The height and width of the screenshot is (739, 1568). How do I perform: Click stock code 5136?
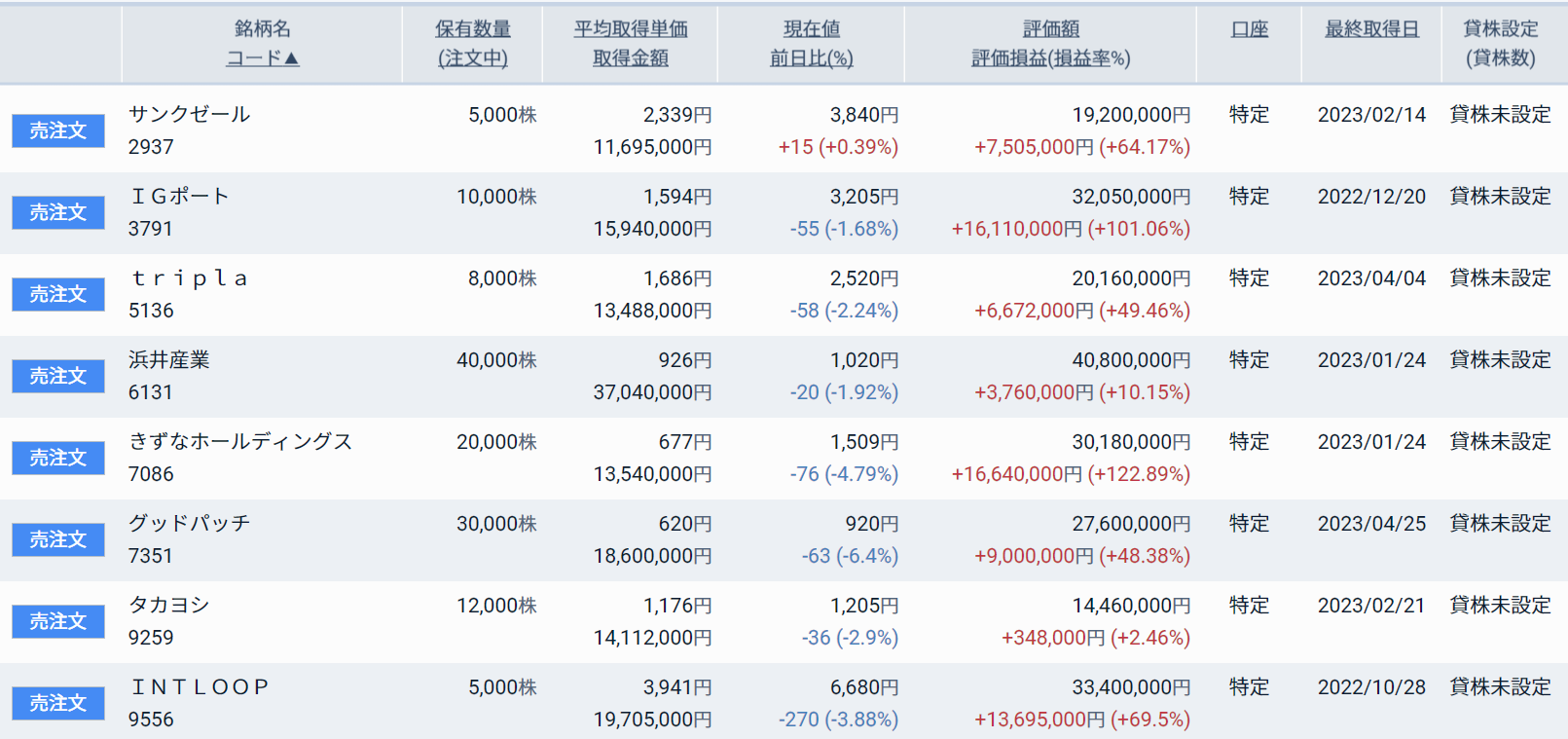tap(151, 311)
